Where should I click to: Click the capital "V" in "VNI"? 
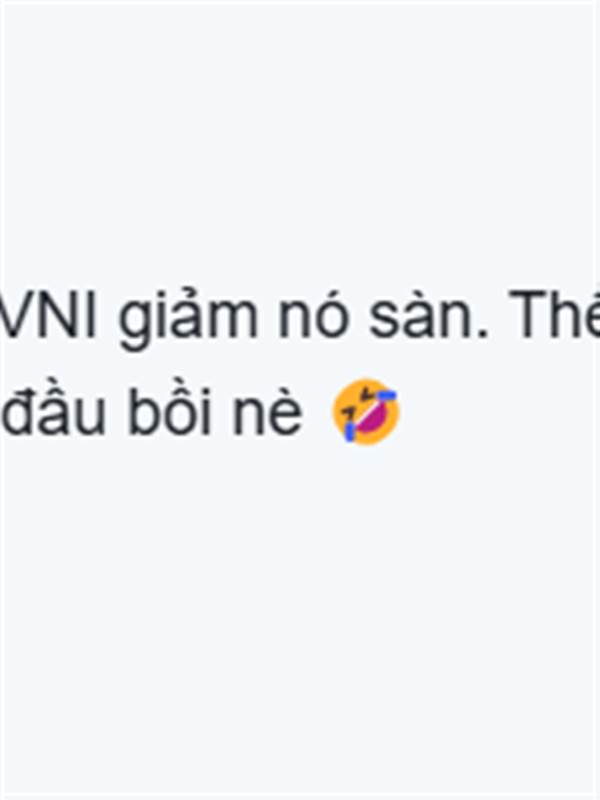click(13, 314)
